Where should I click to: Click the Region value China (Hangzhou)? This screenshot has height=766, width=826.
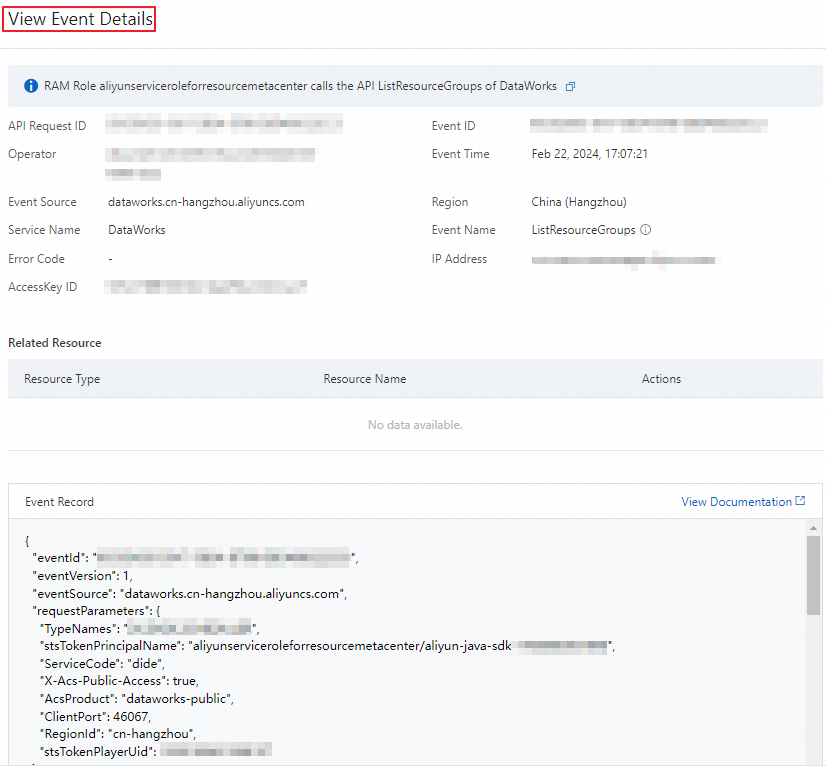pos(579,202)
